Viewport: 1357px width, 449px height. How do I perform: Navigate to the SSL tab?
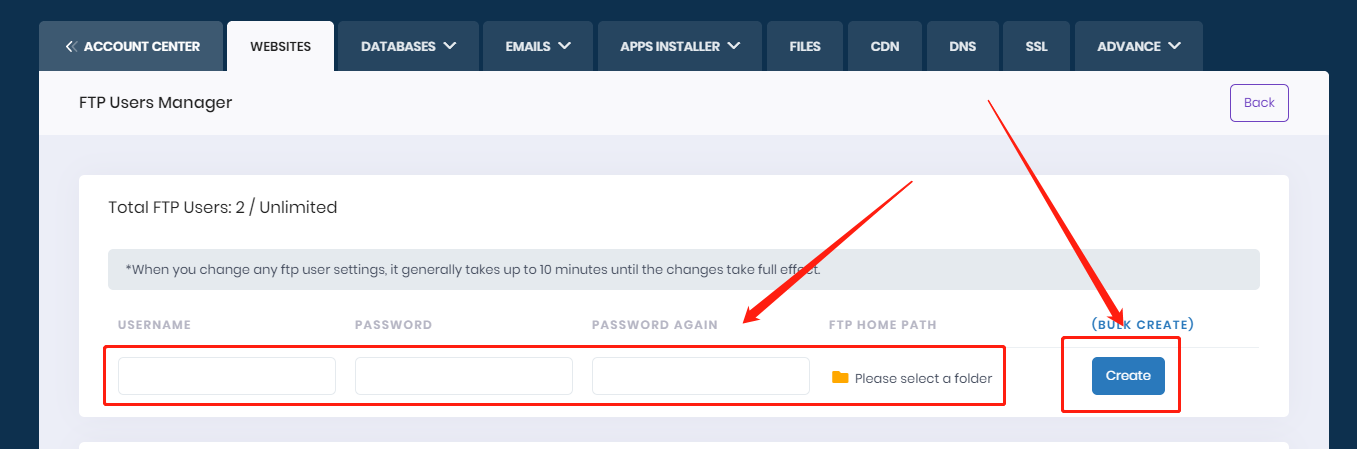coord(1036,46)
